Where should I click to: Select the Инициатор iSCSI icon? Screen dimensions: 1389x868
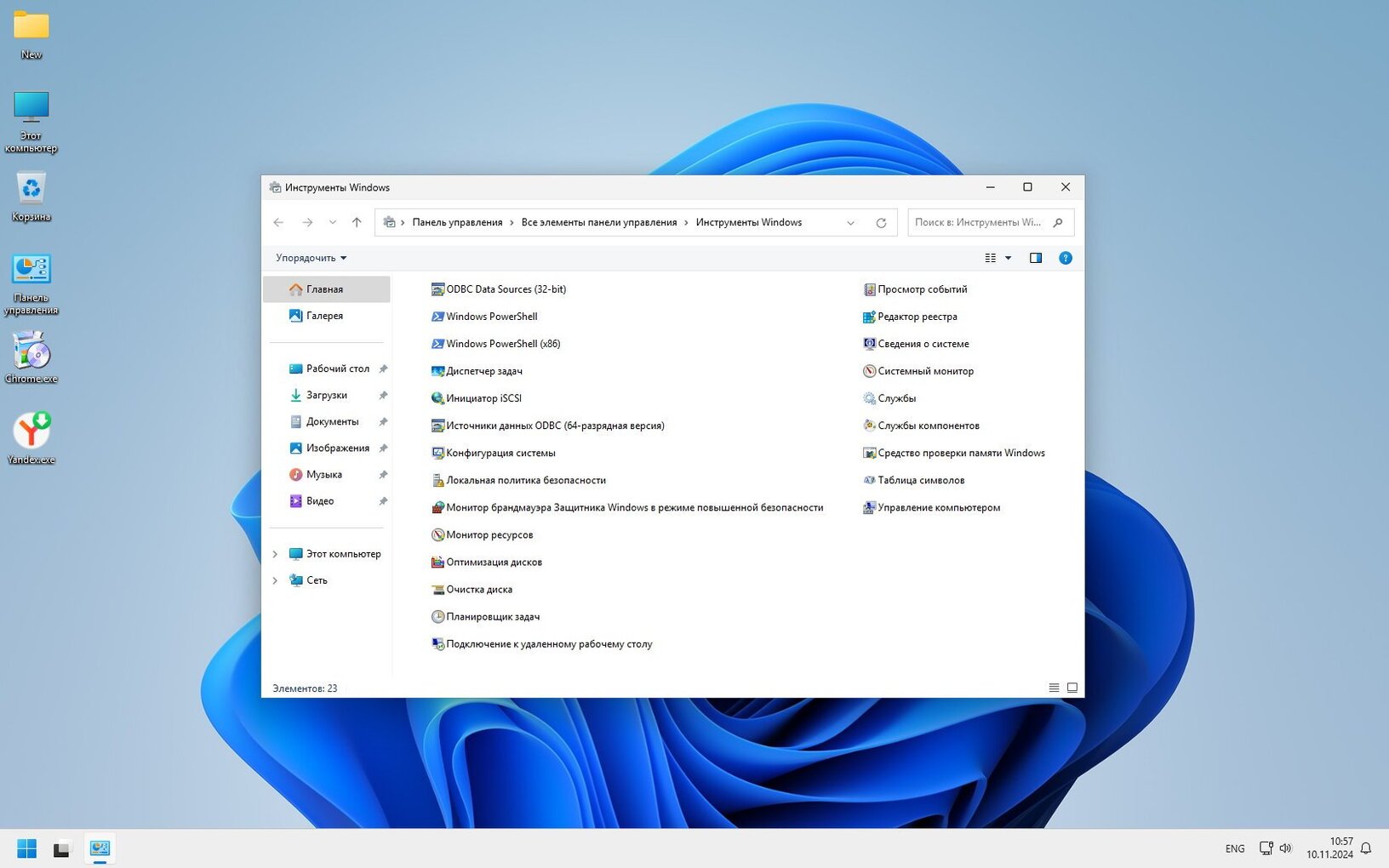437,398
